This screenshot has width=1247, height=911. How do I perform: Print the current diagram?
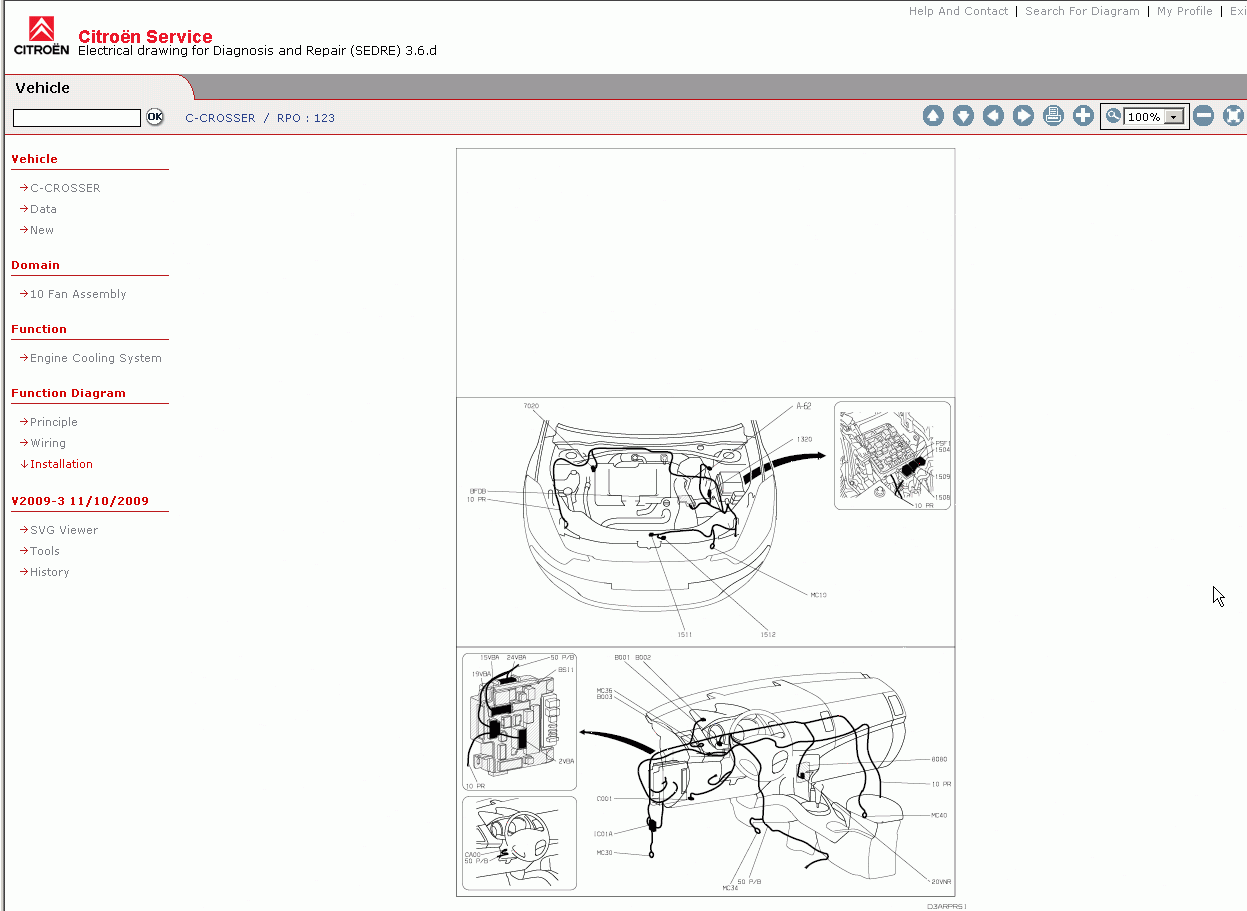pos(1053,115)
